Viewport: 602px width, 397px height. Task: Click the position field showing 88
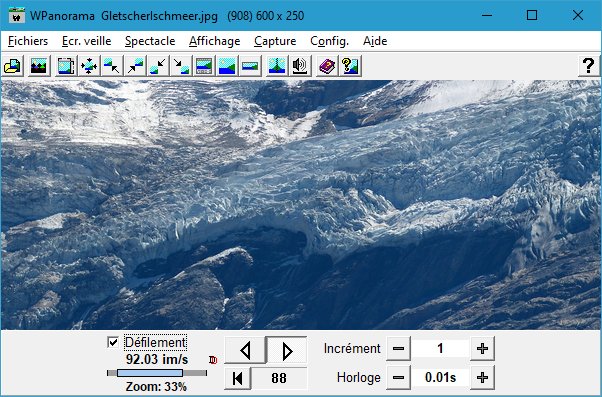(279, 378)
